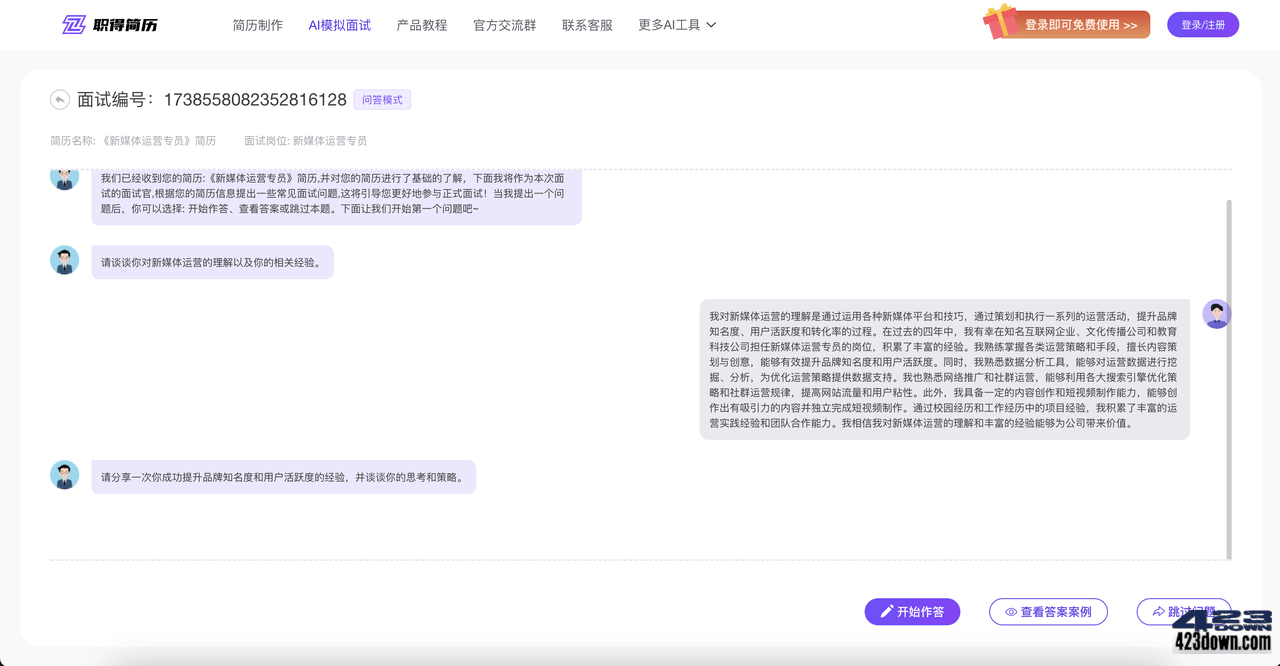Switch to the AI模拟面试 tab
Screen dimensions: 1280x666
pyautogui.click(x=340, y=25)
